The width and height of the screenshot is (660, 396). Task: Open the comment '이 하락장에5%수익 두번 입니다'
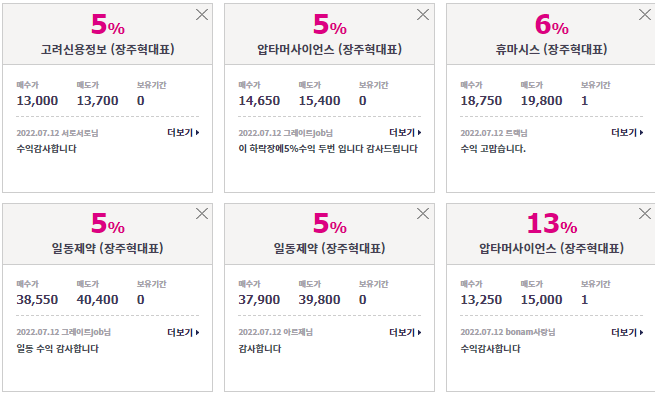coord(328,149)
